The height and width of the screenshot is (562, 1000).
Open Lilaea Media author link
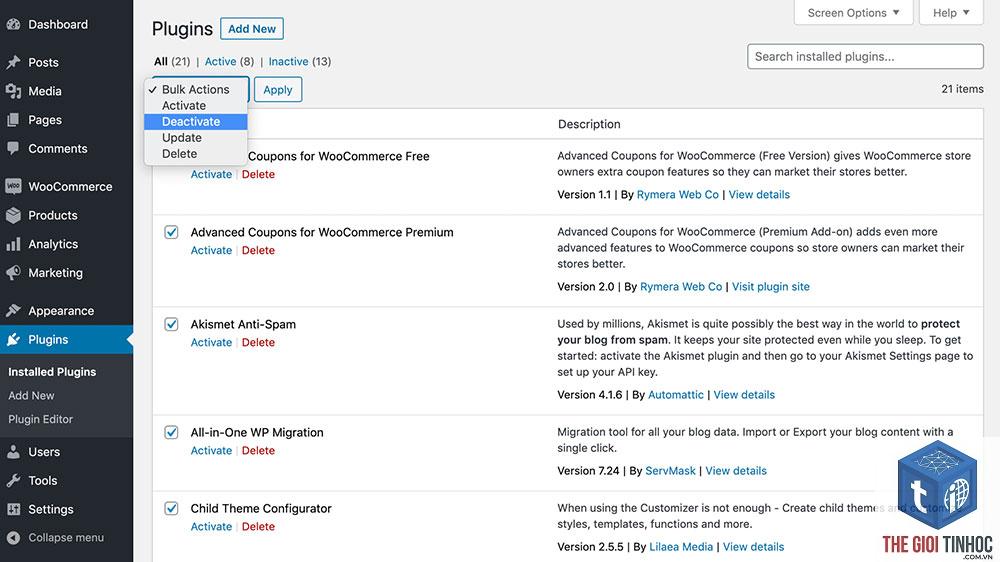tap(681, 547)
